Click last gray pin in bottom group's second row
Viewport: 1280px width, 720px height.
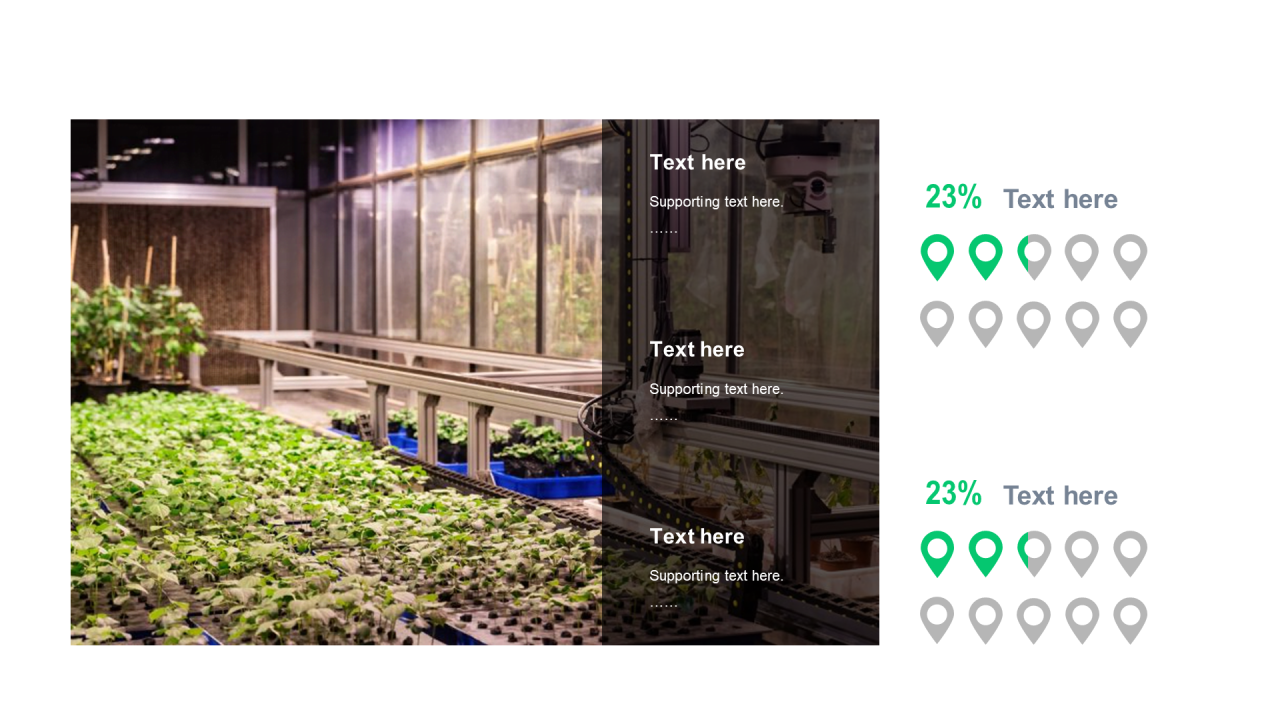(1130, 621)
